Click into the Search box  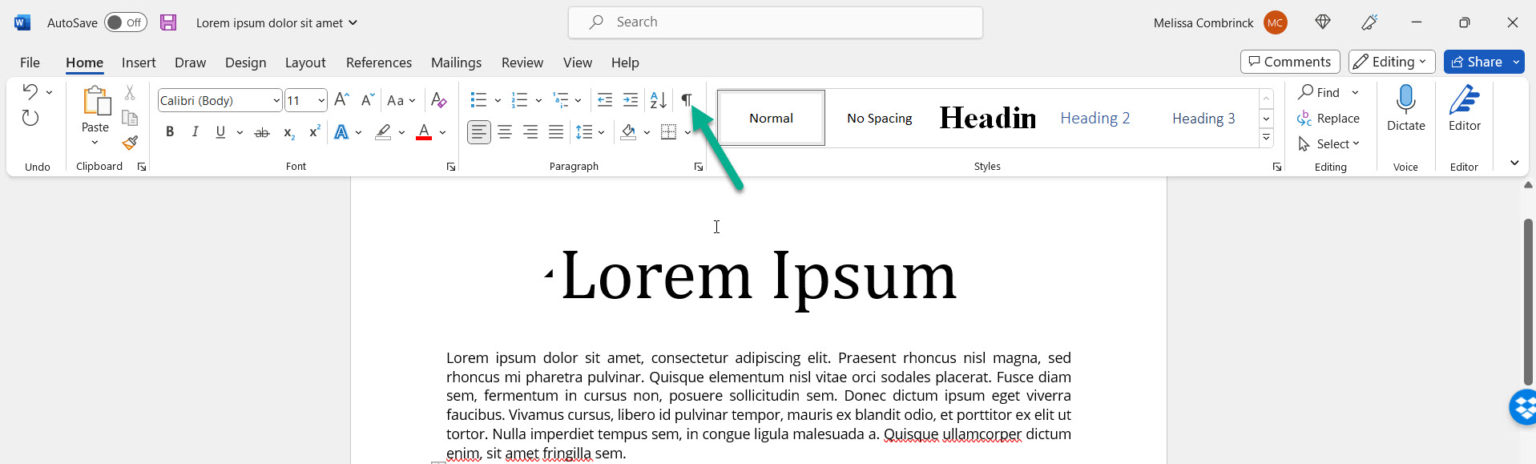pos(775,22)
